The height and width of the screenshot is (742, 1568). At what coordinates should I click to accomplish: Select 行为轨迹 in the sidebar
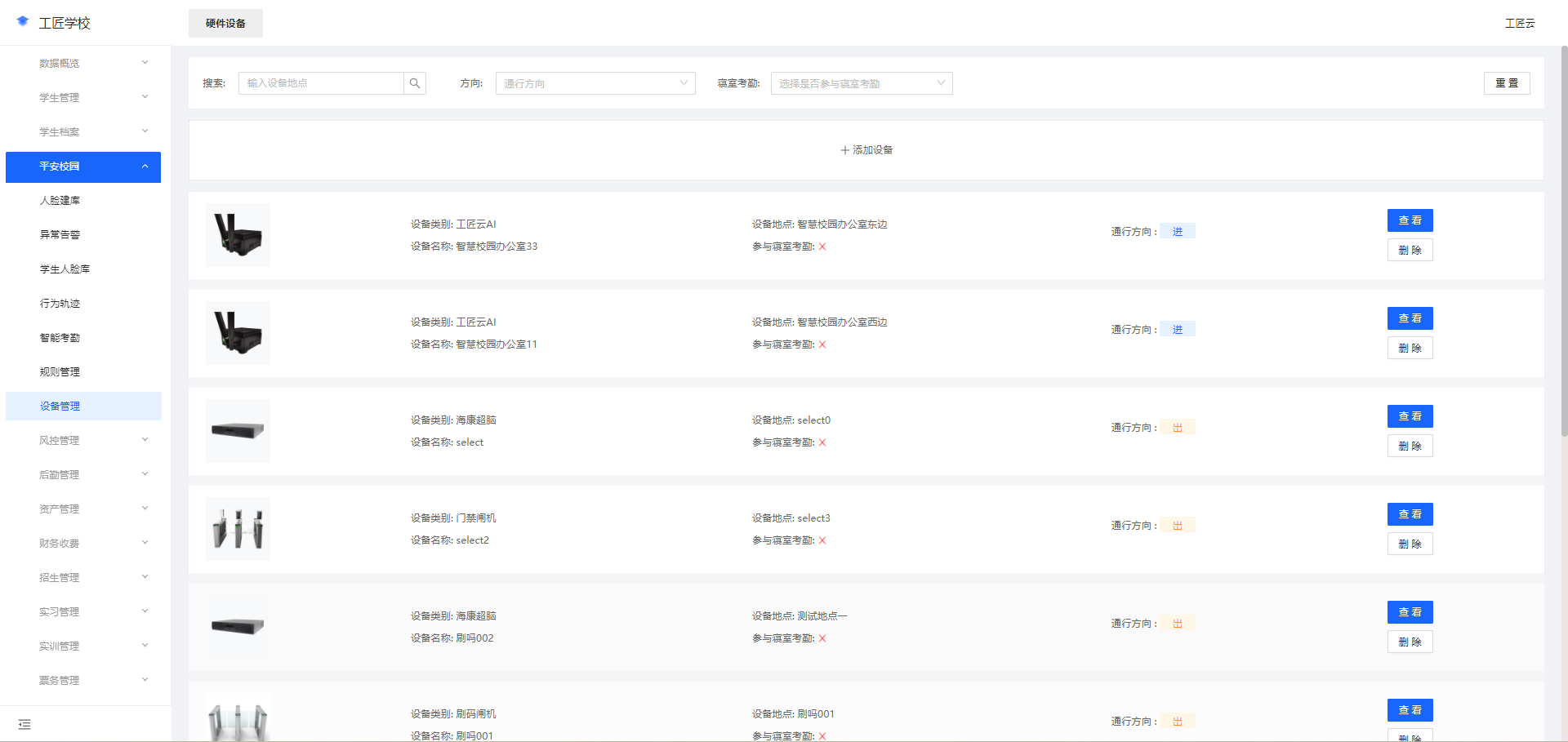[59, 303]
